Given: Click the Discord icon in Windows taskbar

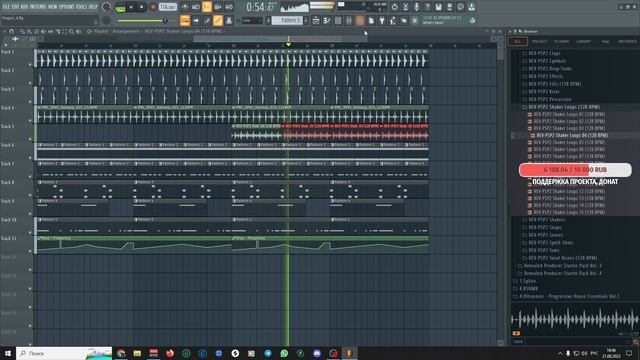Looking at the screenshot, I should point(317,353).
